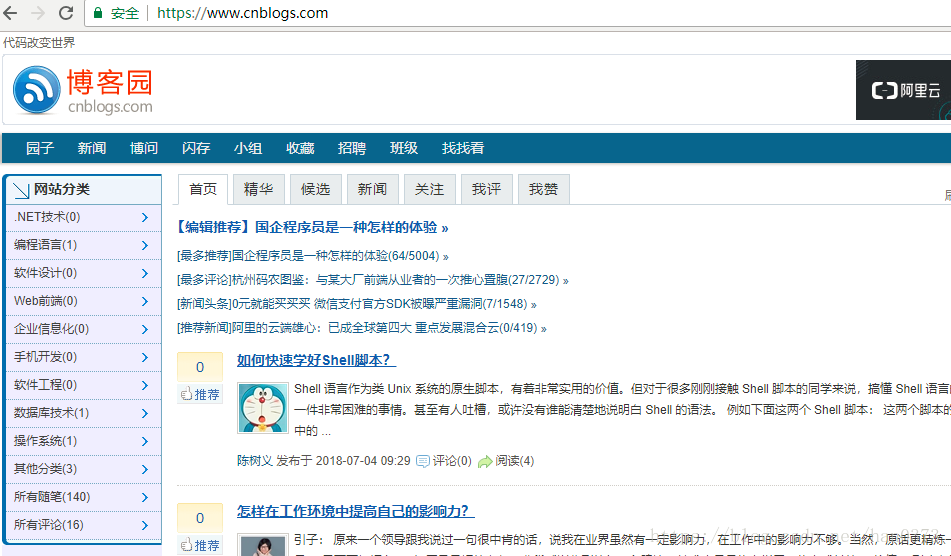Switch to the 关注 tab
This screenshot has height=556, width=951.
429,190
